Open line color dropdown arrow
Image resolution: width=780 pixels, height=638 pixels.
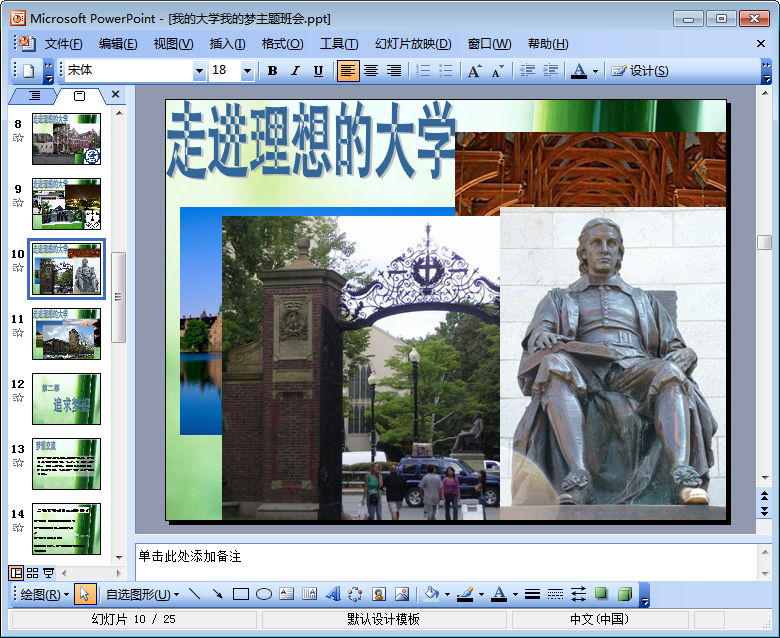pyautogui.click(x=481, y=594)
